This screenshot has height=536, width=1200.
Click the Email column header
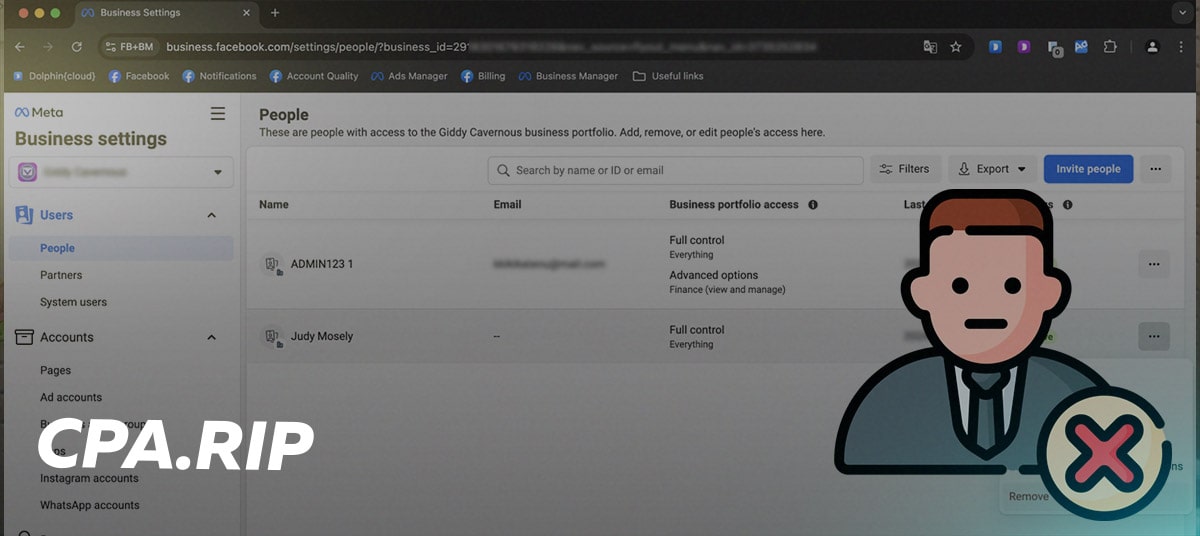tap(508, 205)
